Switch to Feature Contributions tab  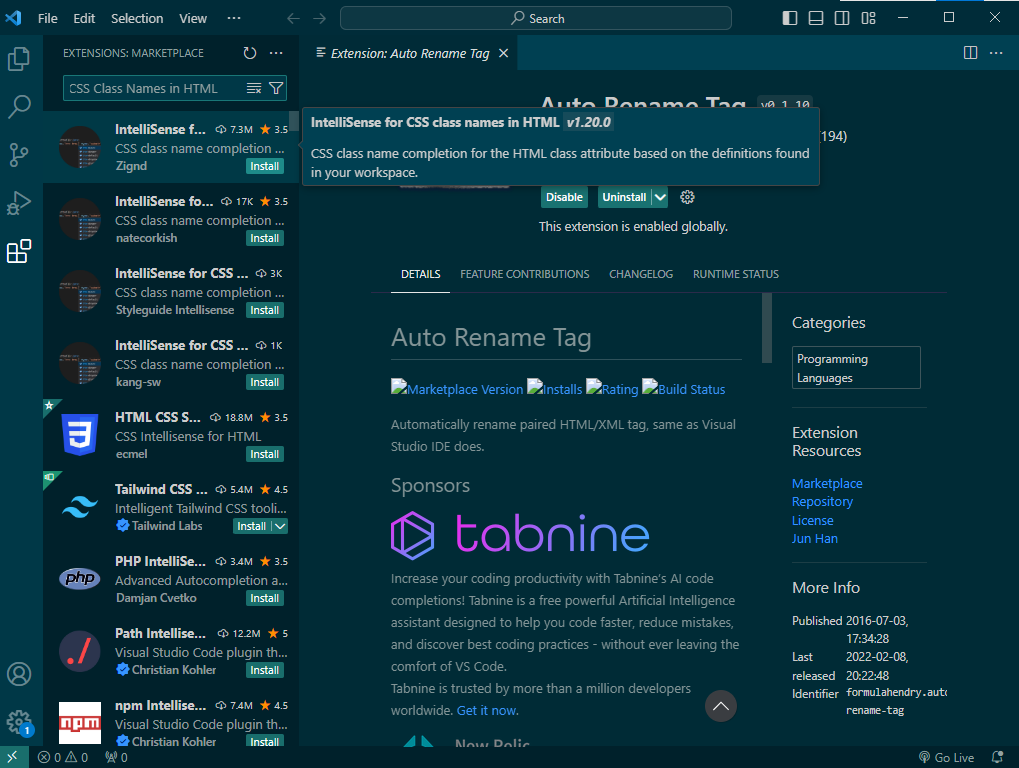(524, 274)
